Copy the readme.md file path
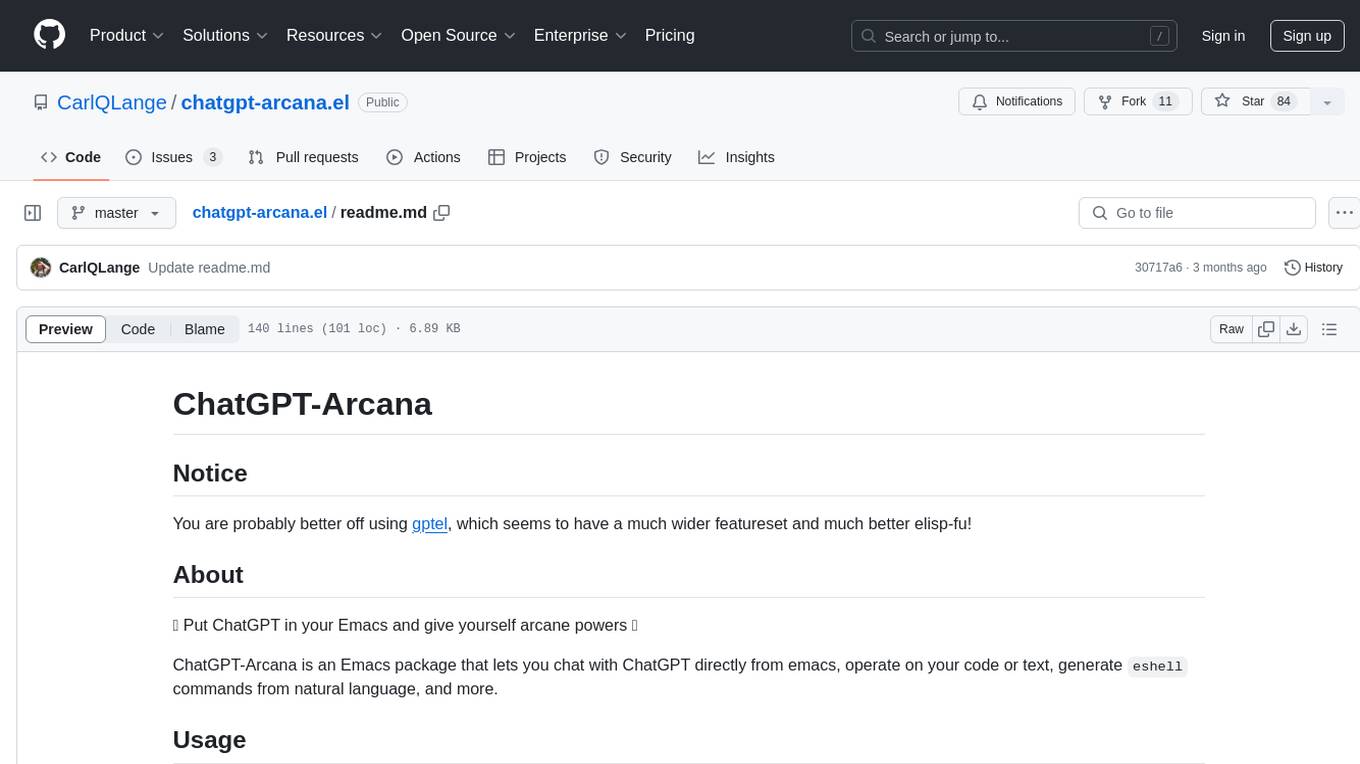1360x764 pixels. tap(441, 213)
